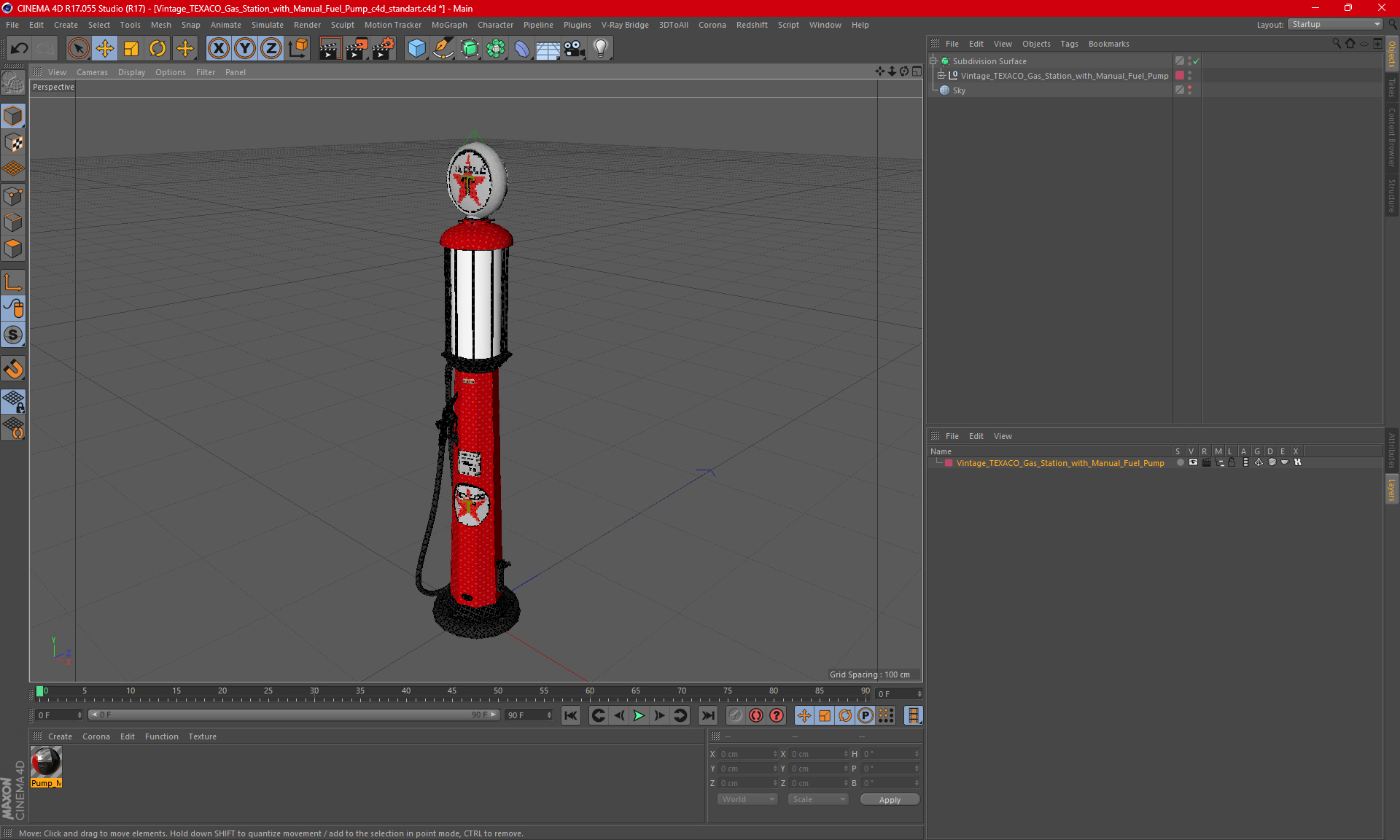This screenshot has width=1400, height=840.
Task: Add a Cube primitive object
Action: pos(416,48)
